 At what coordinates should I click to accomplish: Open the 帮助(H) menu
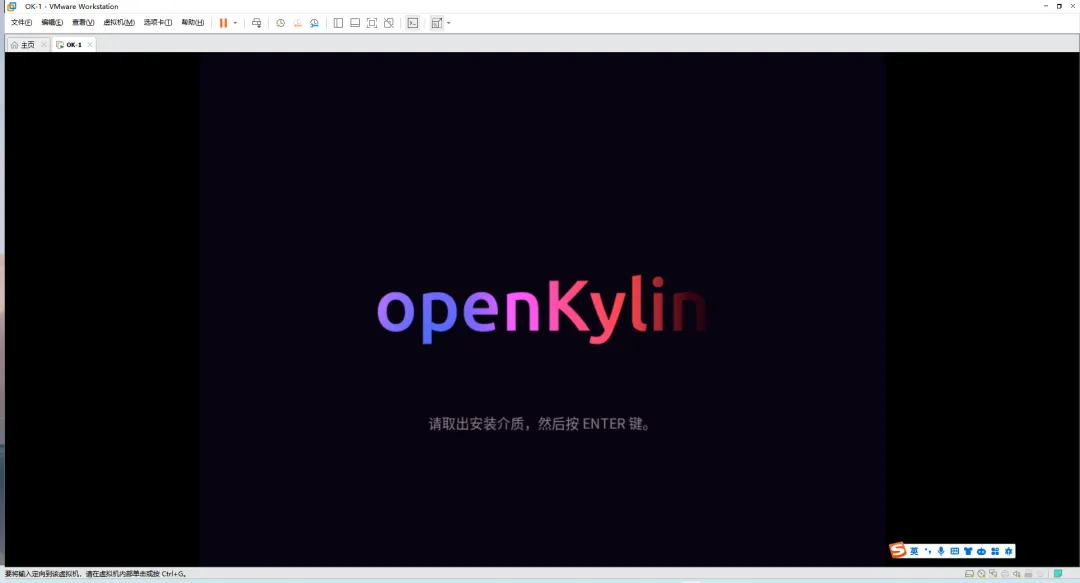pos(193,23)
